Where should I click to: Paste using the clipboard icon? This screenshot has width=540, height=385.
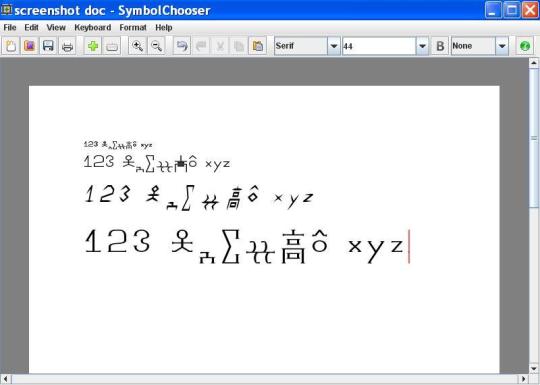tap(258, 45)
